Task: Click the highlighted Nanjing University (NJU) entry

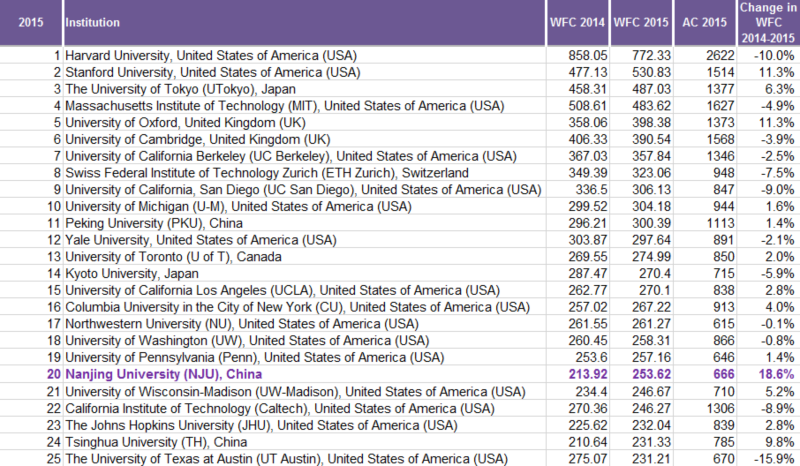Action: pos(162,373)
